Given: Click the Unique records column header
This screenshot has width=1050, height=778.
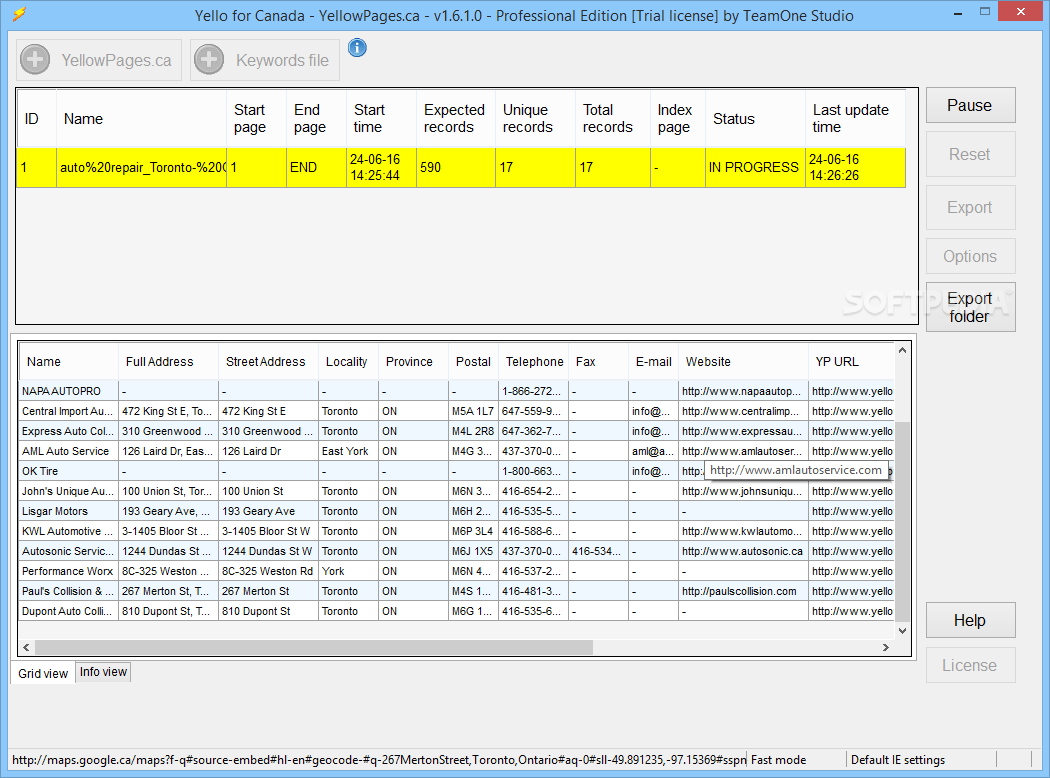Looking at the screenshot, I should (x=535, y=119).
